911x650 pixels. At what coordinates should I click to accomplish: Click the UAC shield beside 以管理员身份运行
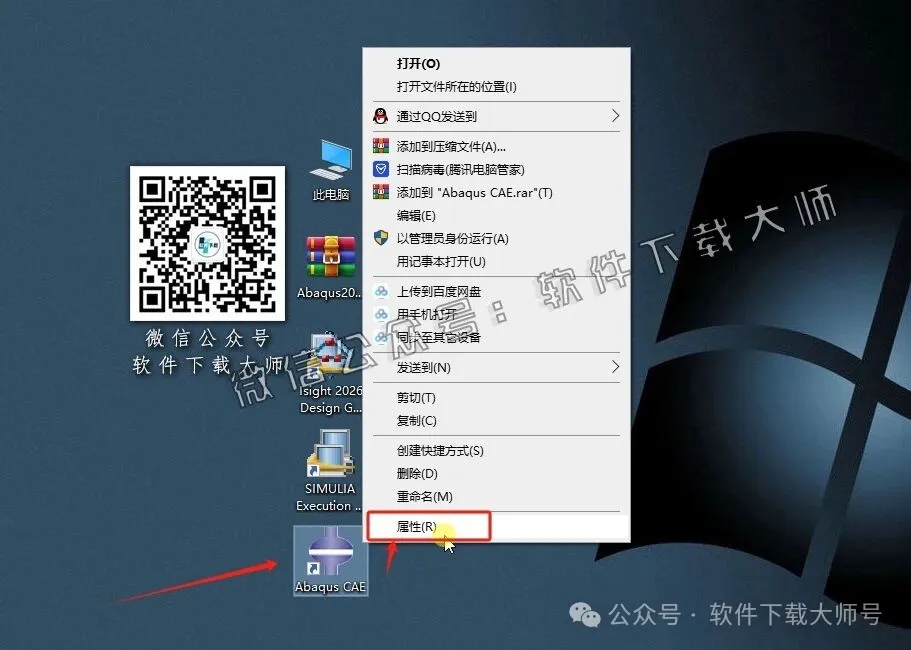click(x=381, y=240)
